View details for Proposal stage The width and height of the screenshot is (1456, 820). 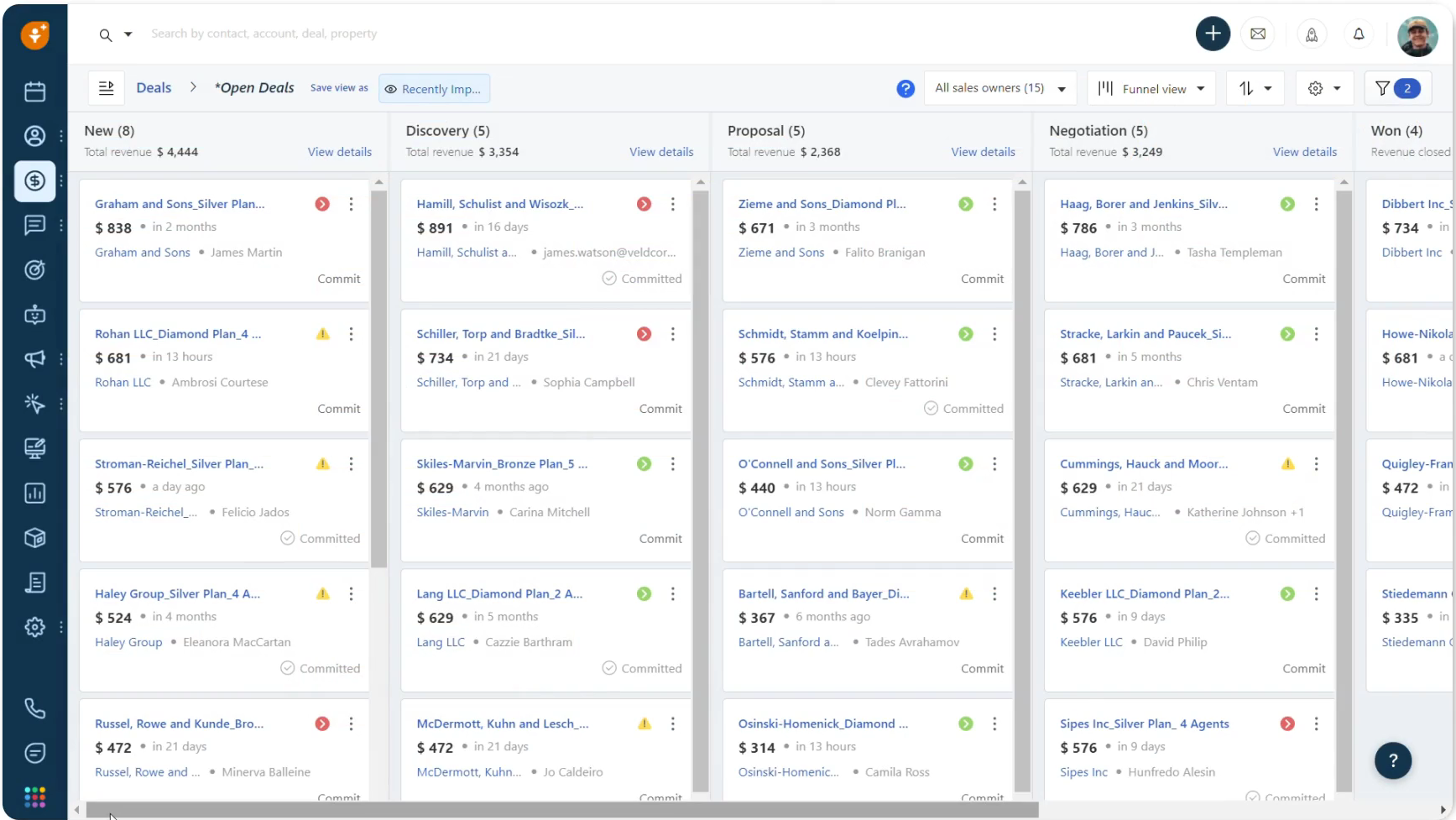tap(983, 152)
